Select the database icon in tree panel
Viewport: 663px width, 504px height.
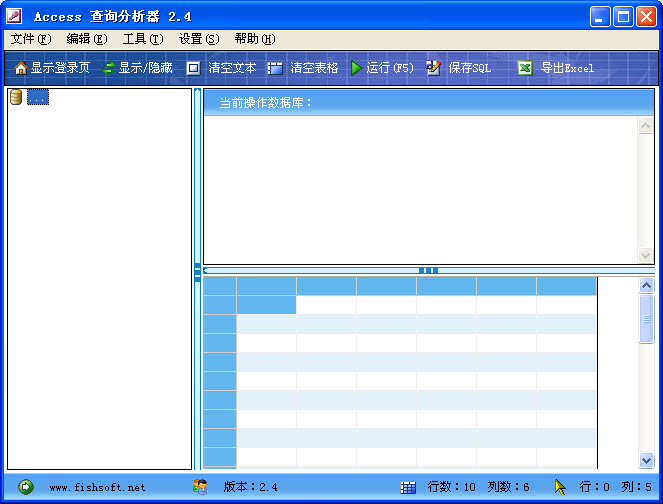click(x=16, y=97)
